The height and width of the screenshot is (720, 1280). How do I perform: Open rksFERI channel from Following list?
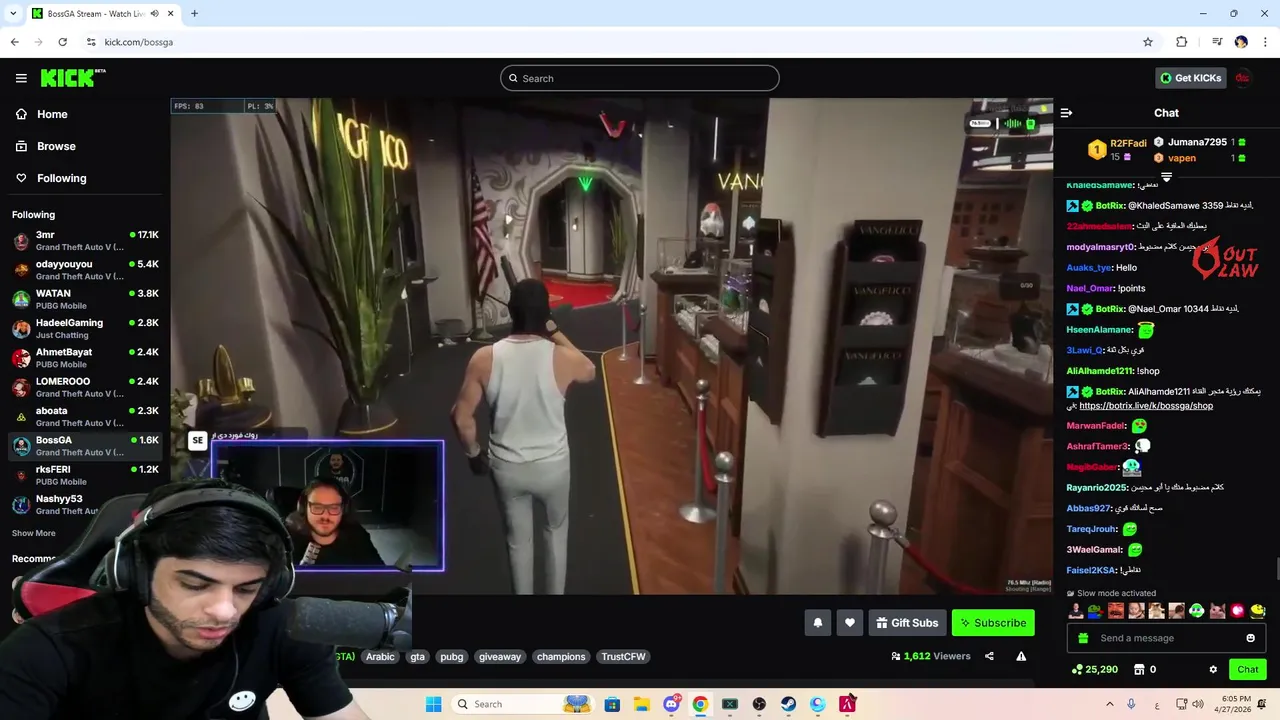[85, 474]
